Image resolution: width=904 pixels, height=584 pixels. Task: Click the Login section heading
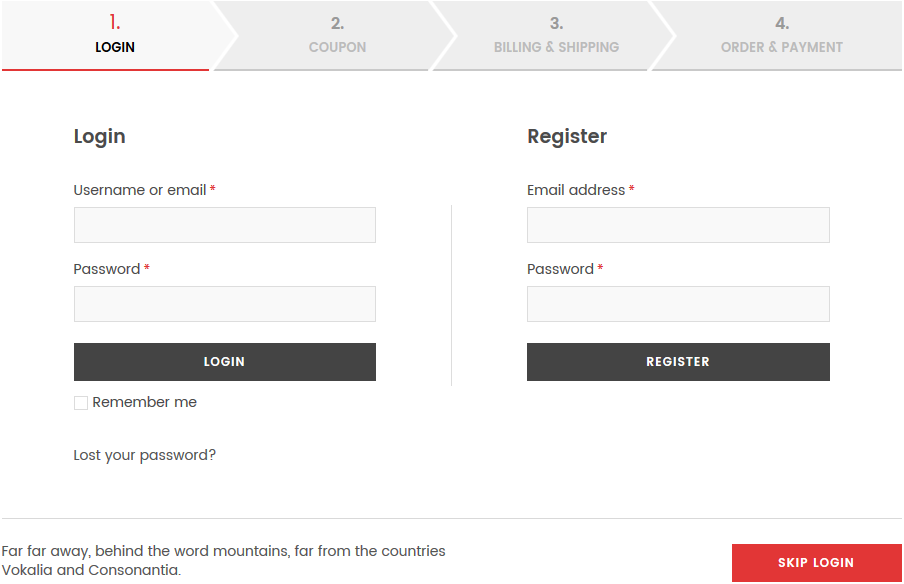[99, 136]
